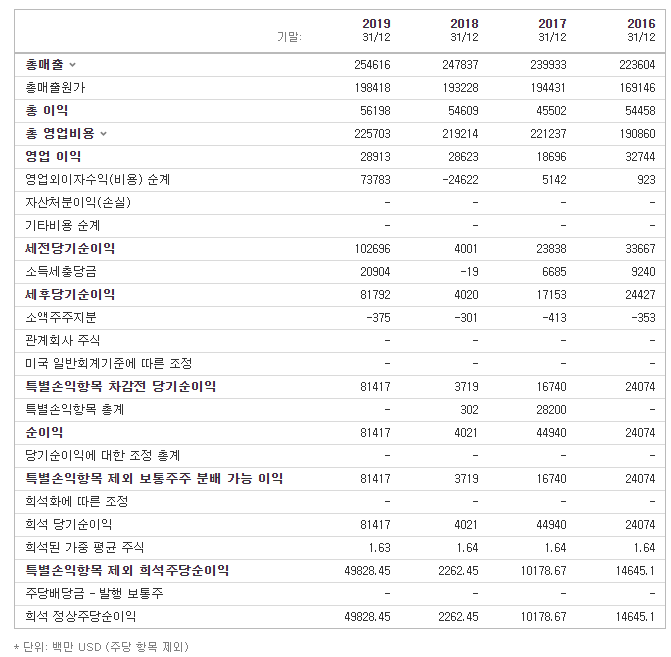The width and height of the screenshot is (671, 657).
Task: Click the 총 이익 row label
Action: pyautogui.click(x=47, y=111)
